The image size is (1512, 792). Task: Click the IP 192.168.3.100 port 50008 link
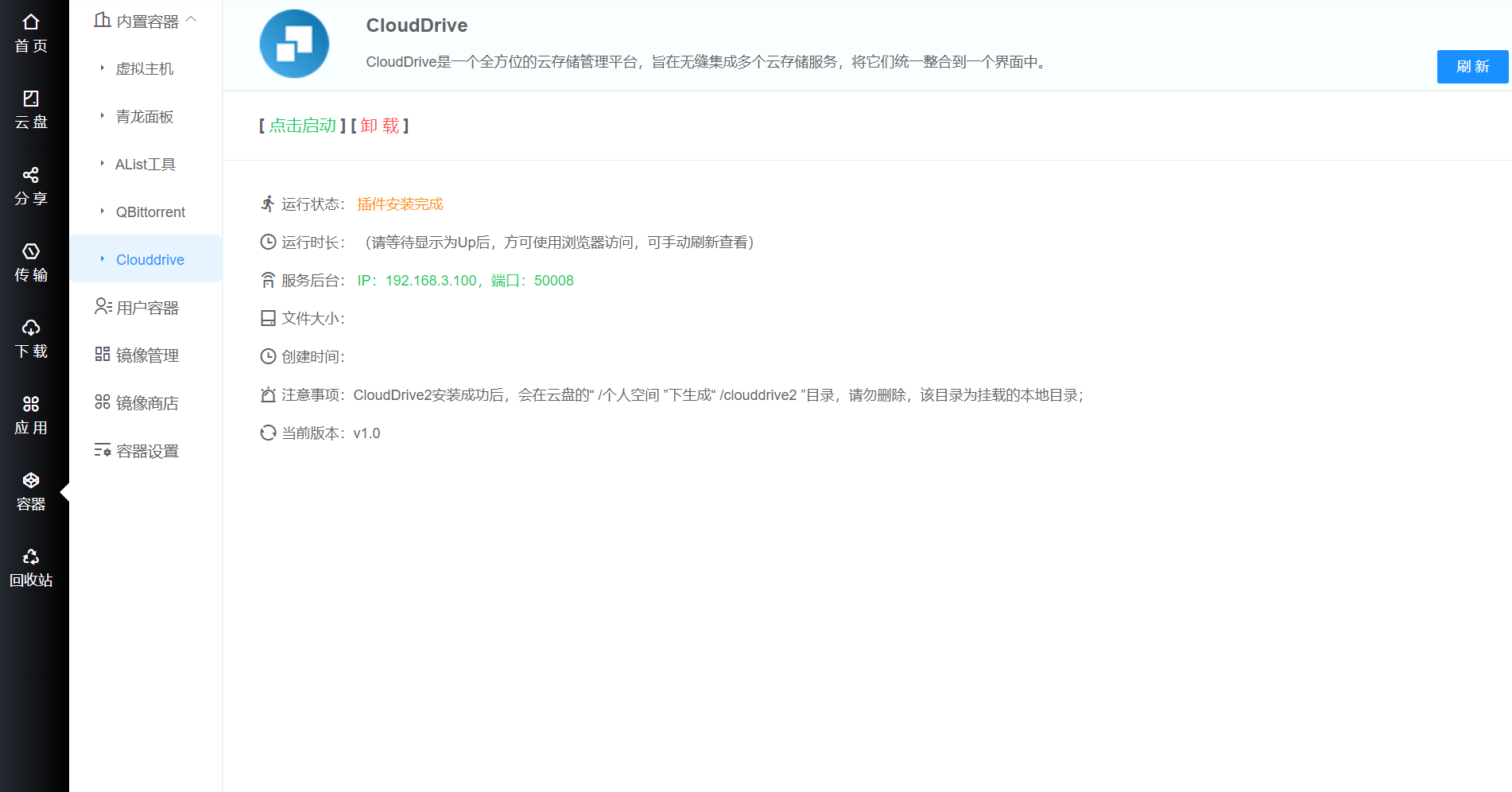click(x=465, y=280)
